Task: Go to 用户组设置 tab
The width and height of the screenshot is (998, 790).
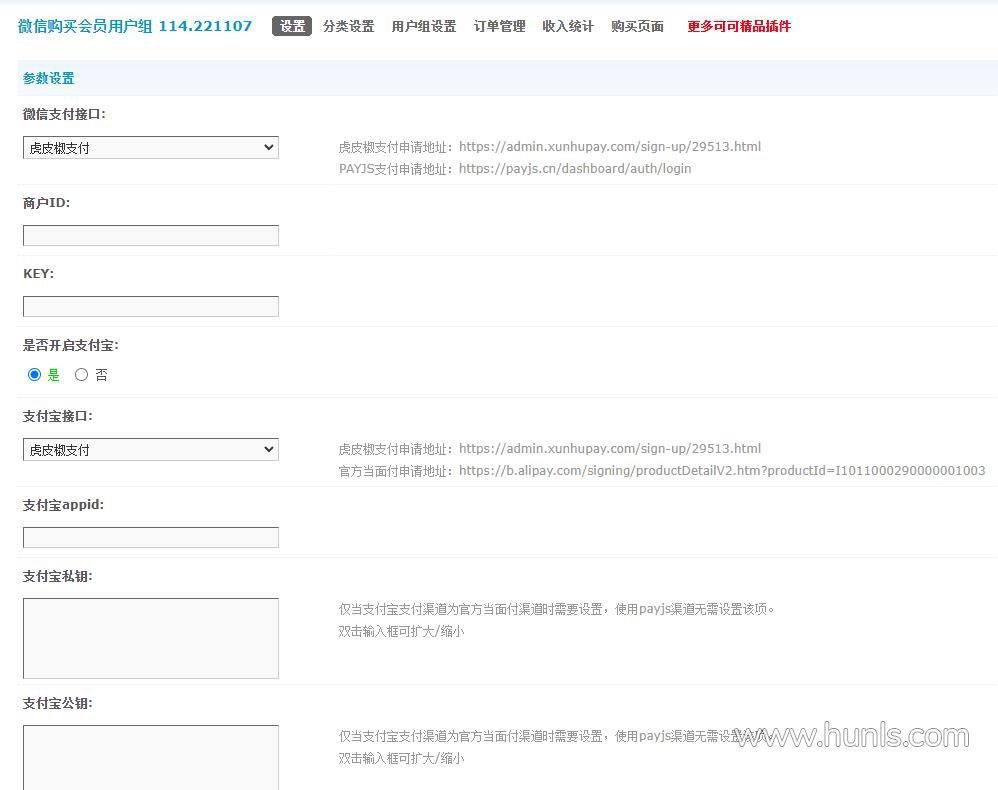Action: pos(424,26)
